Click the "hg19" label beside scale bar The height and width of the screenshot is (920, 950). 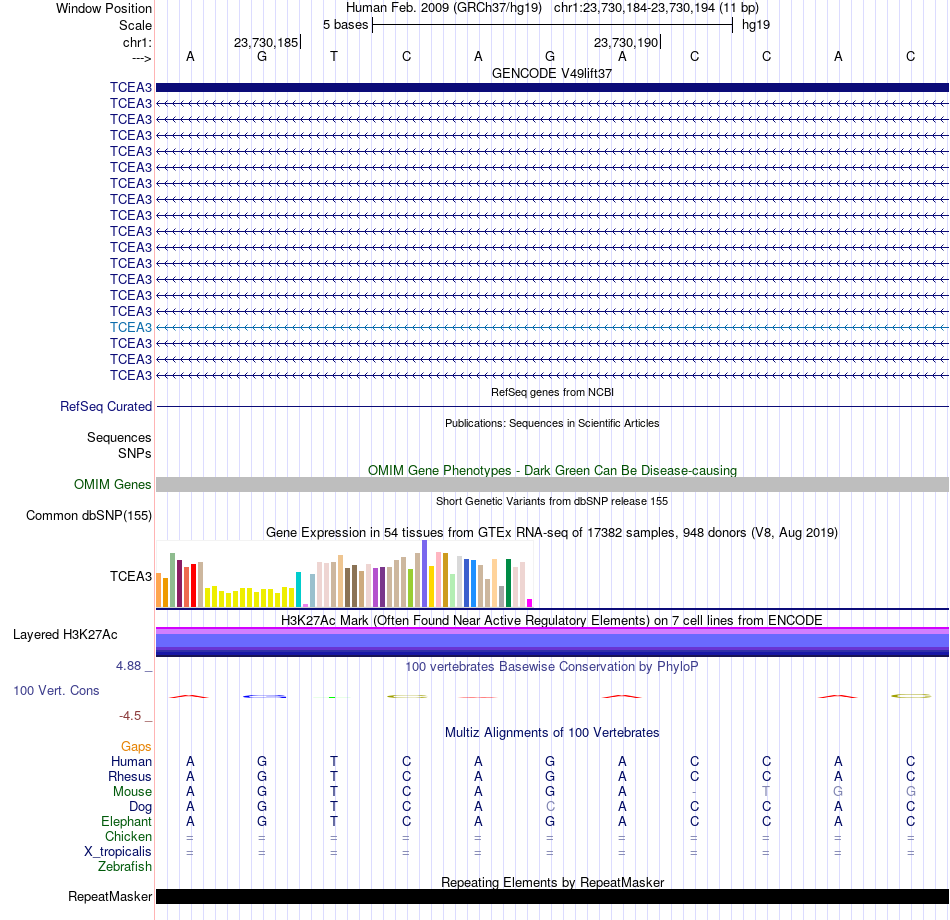coord(756,25)
